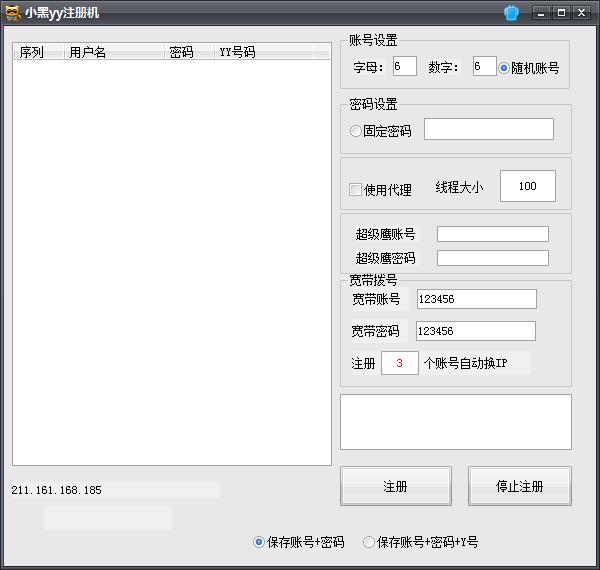Click the 宽带账号 input field

pyautogui.click(x=476, y=299)
